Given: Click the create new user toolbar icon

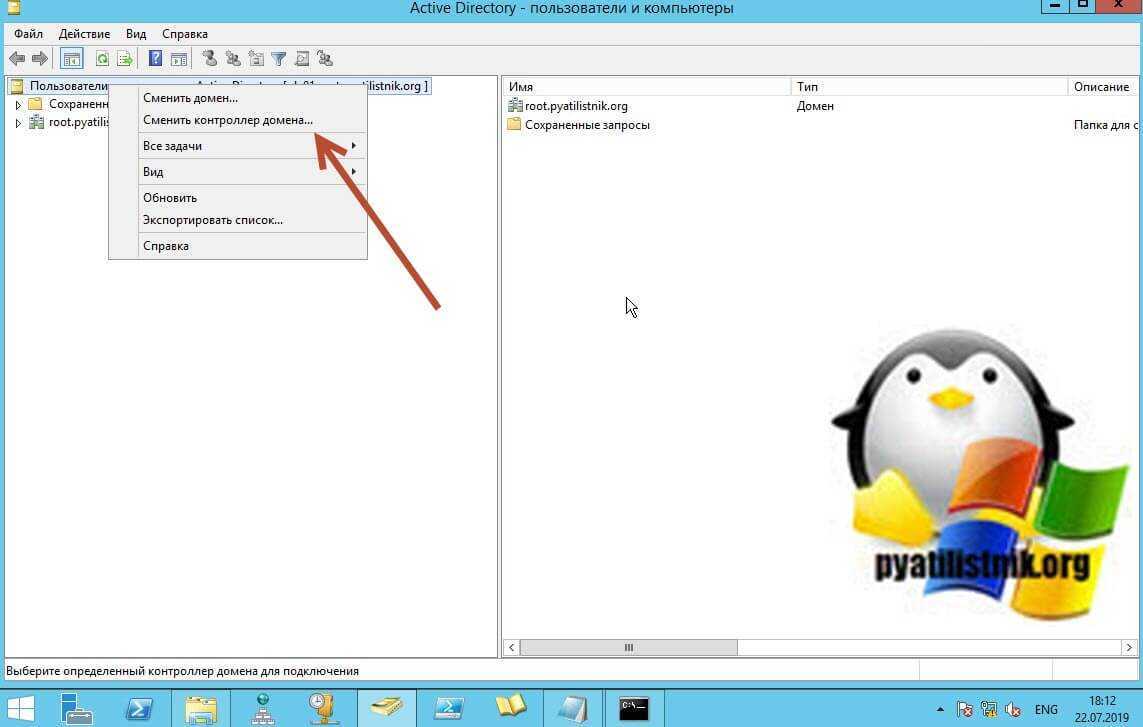Looking at the screenshot, I should [209, 59].
